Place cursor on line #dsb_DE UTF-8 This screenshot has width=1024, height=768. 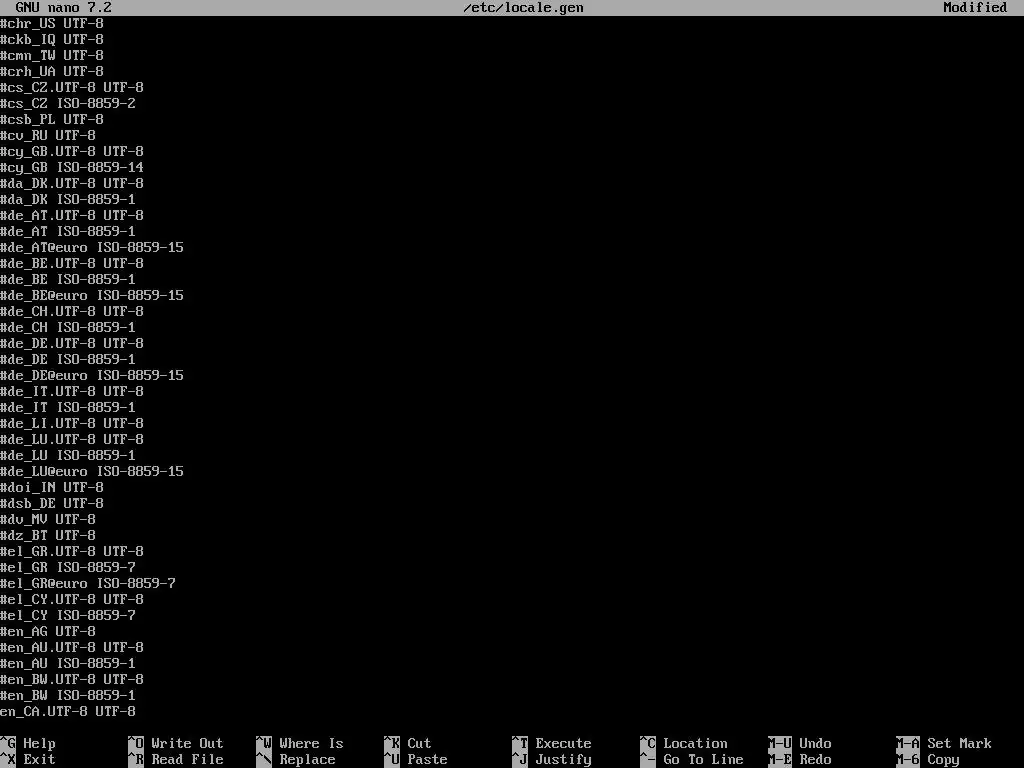(52, 504)
